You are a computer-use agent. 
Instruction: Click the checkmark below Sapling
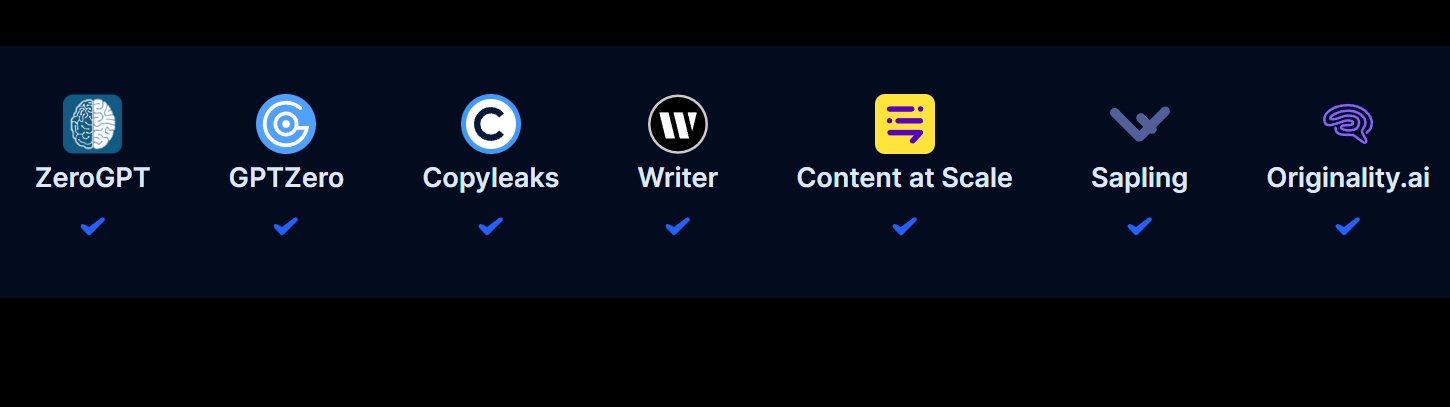[1140, 227]
